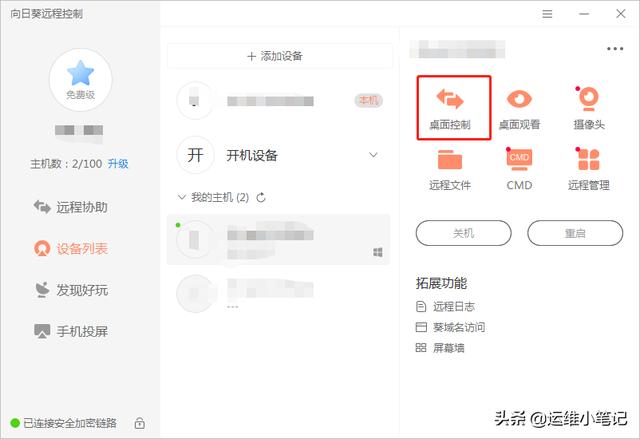Click the 本机 badge label

click(x=369, y=100)
